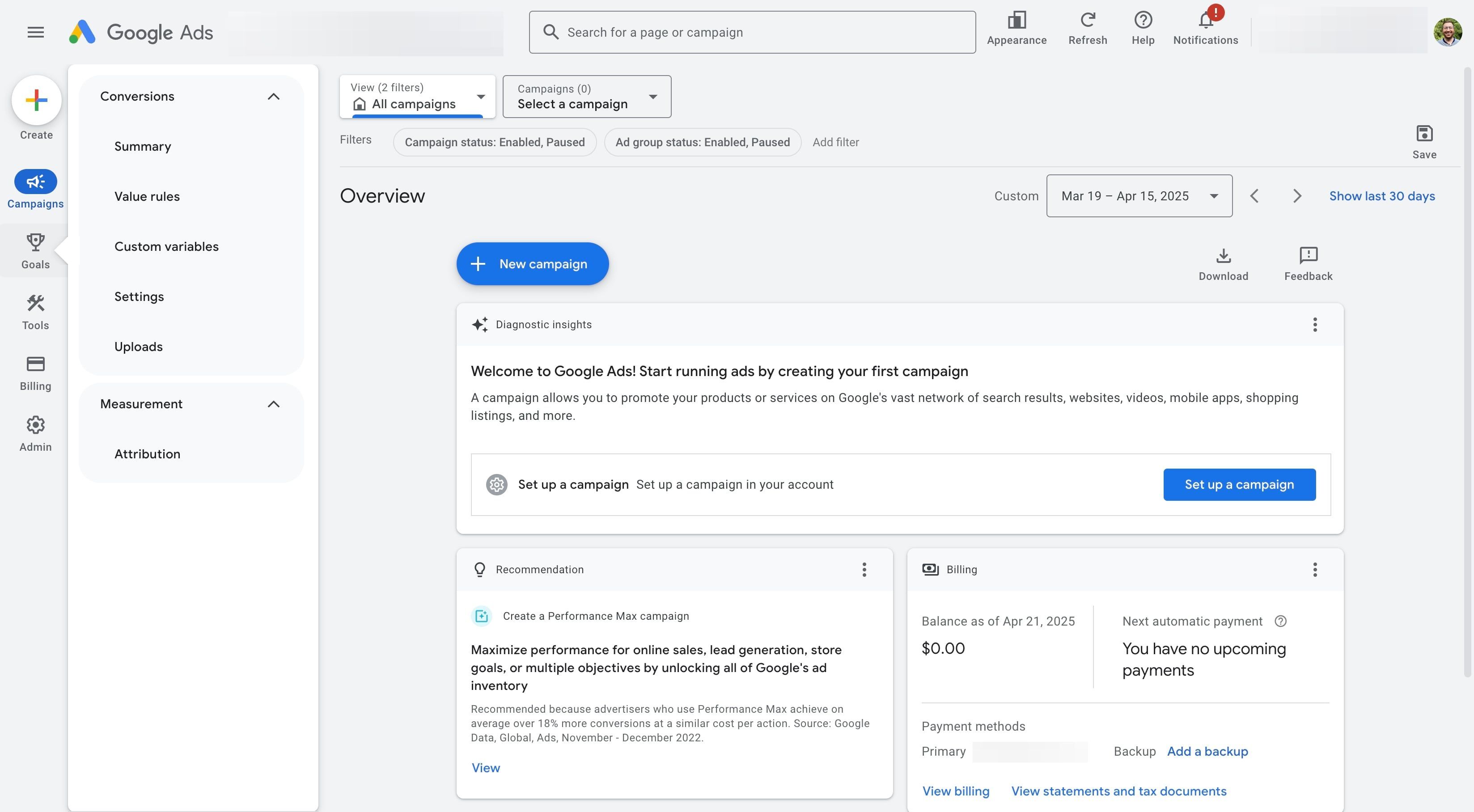Open the All campaigns view dropdown
Screen dimensions: 1474x812
click(418, 97)
